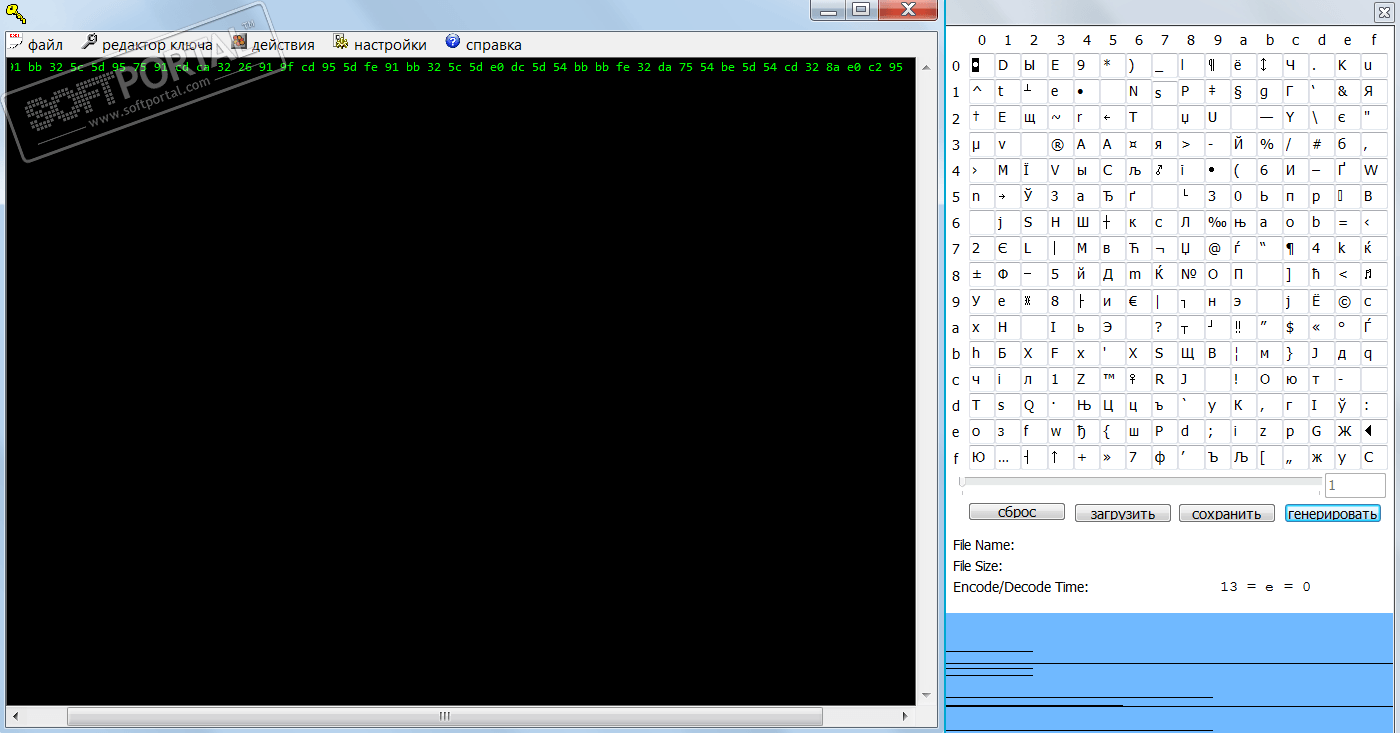Click the Encode/Decode Time: label
This screenshot has height=733, width=1400.
1021,587
